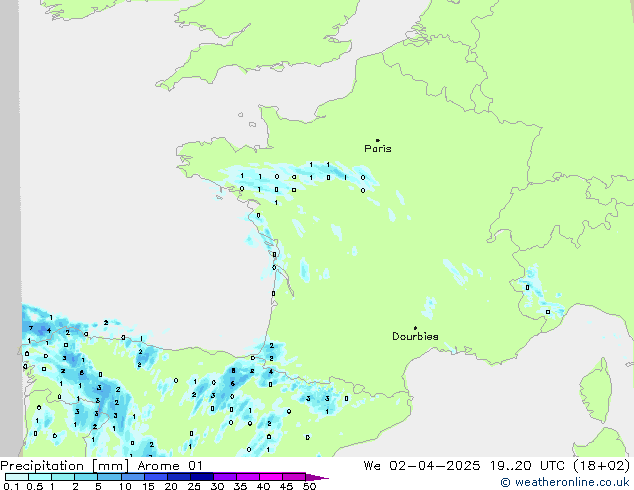This screenshot has width=634, height=490.
Task: Select the 'Arome 01' model label
Action: click(x=170, y=466)
